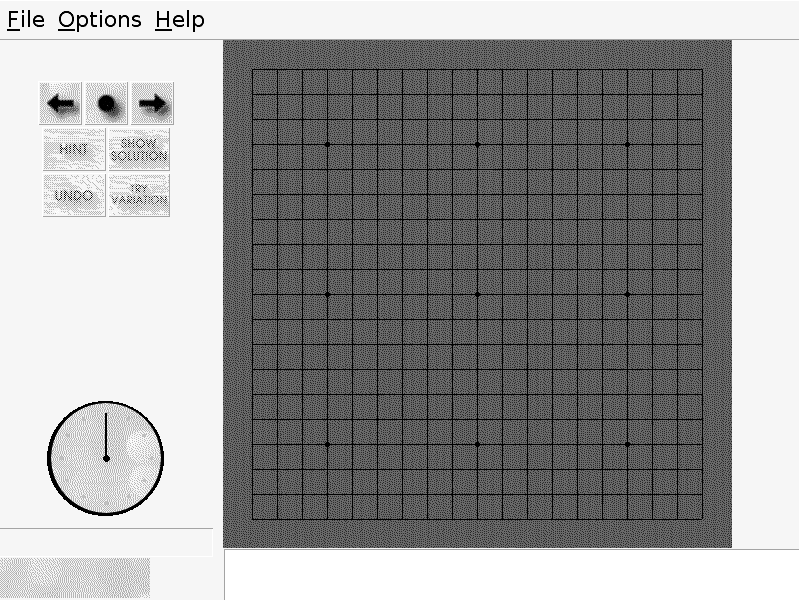
Task: Click the black stone icon button
Action: pos(106,103)
